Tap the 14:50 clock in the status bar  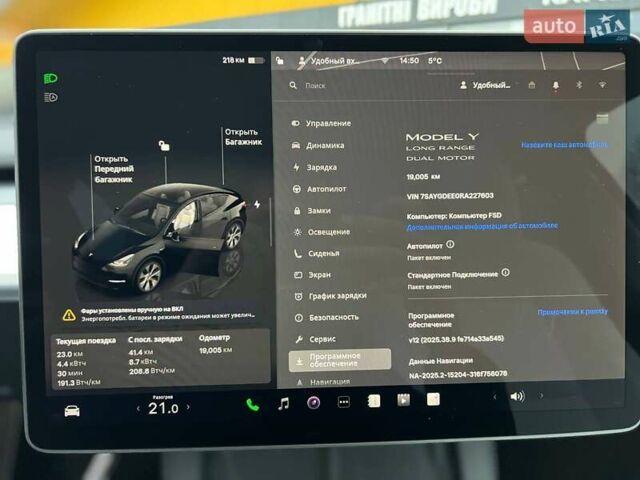409,60
